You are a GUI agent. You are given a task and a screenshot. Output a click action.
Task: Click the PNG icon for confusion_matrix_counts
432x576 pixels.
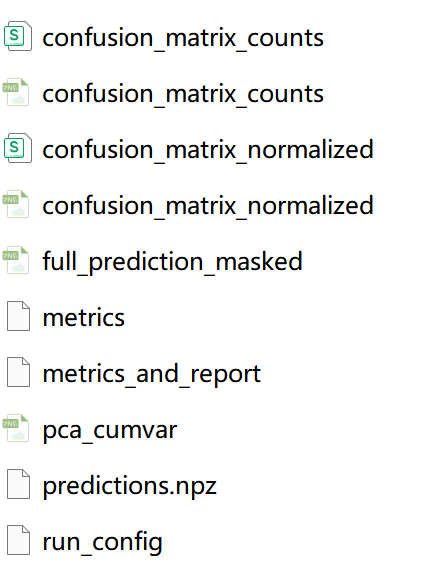[x=16, y=92]
